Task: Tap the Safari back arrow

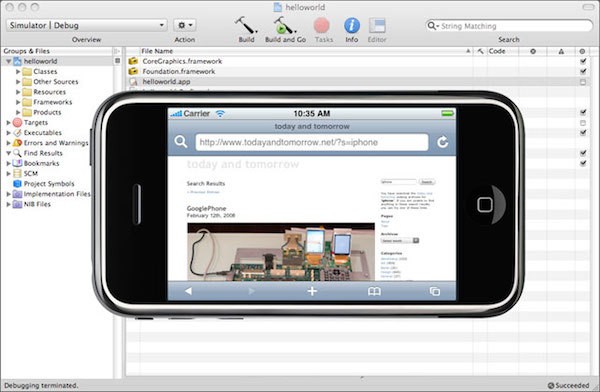Action: pos(188,291)
